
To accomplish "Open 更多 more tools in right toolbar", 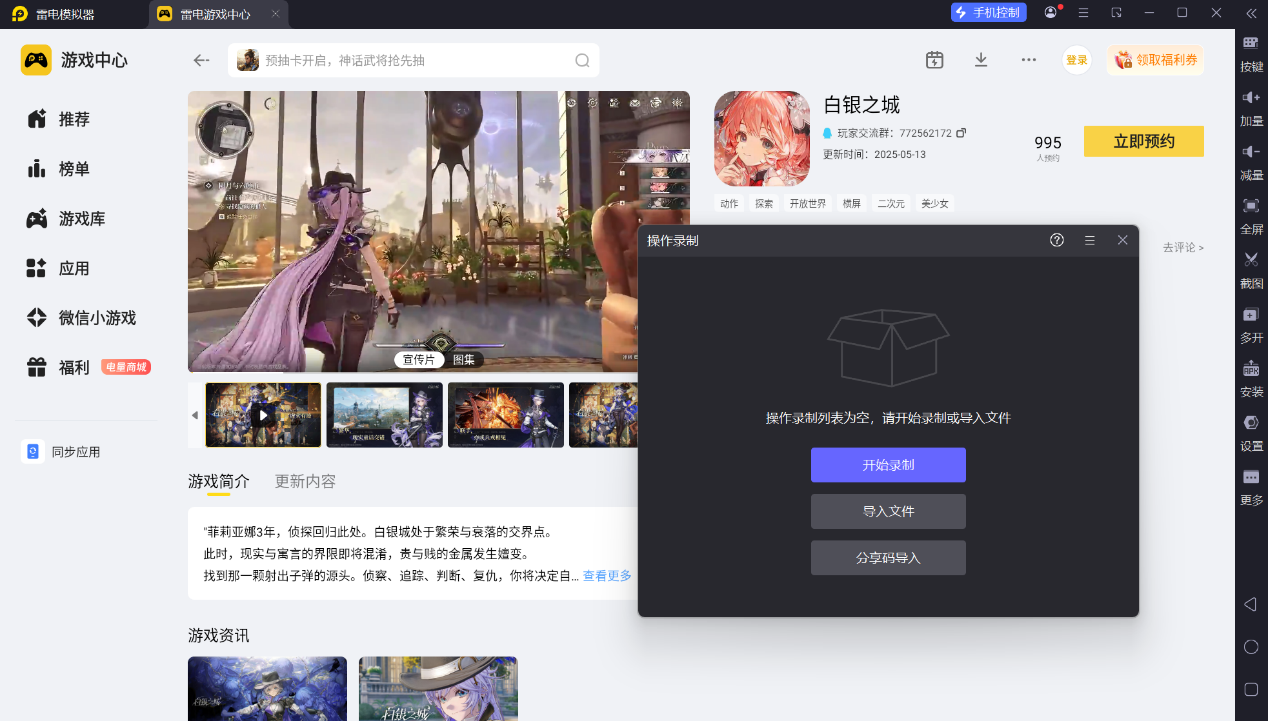I will [x=1251, y=487].
